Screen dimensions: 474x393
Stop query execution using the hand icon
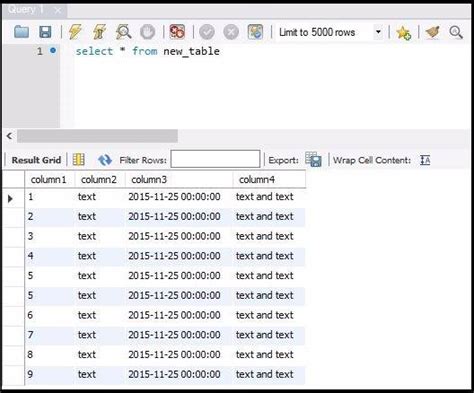pyautogui.click(x=147, y=32)
